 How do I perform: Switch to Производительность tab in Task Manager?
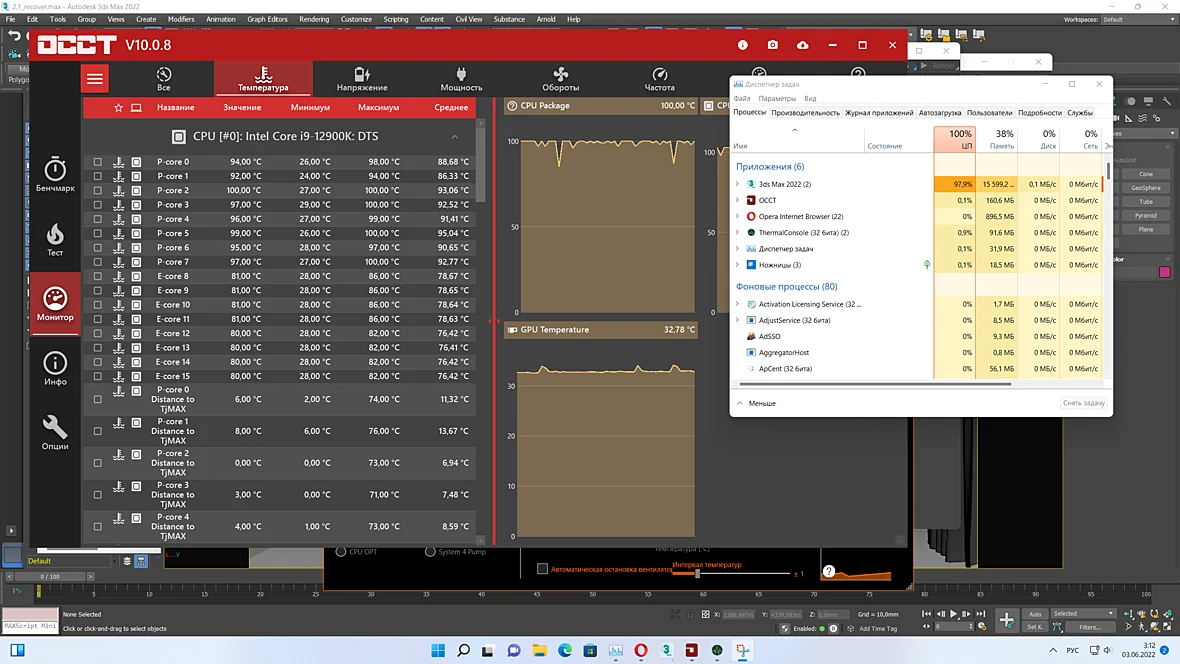tap(805, 113)
